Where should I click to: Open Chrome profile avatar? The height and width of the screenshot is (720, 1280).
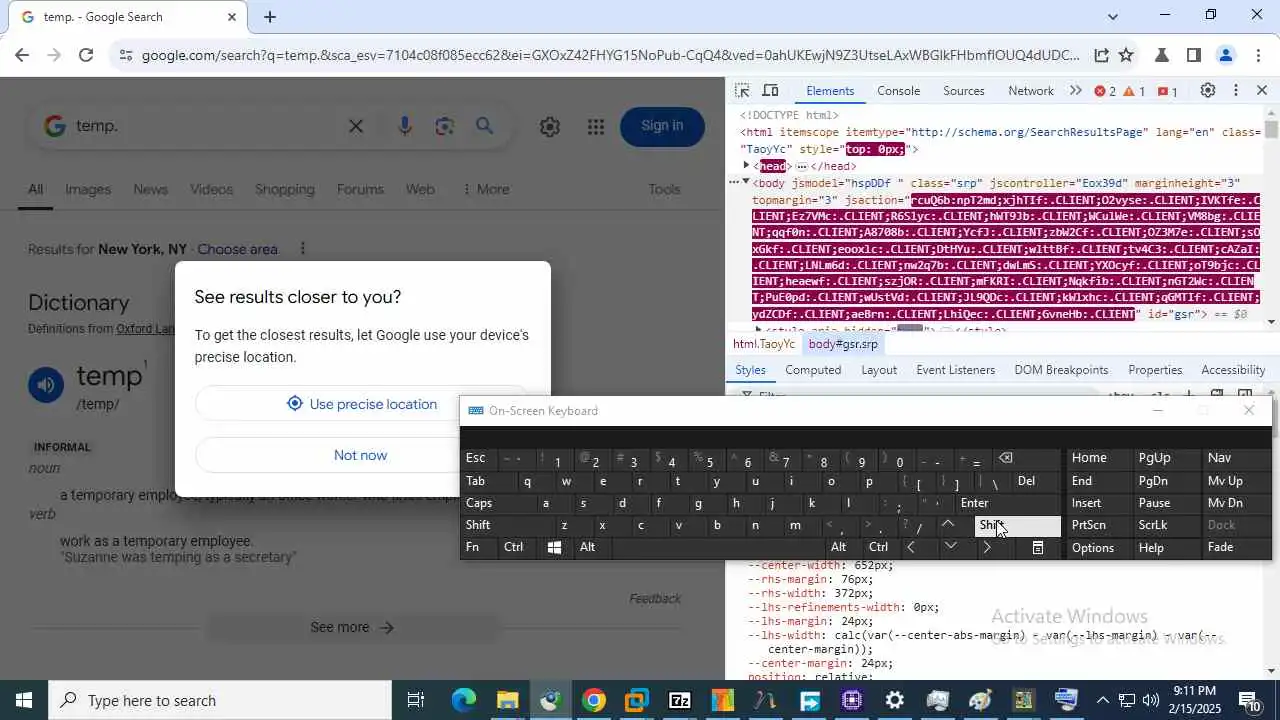1226,55
